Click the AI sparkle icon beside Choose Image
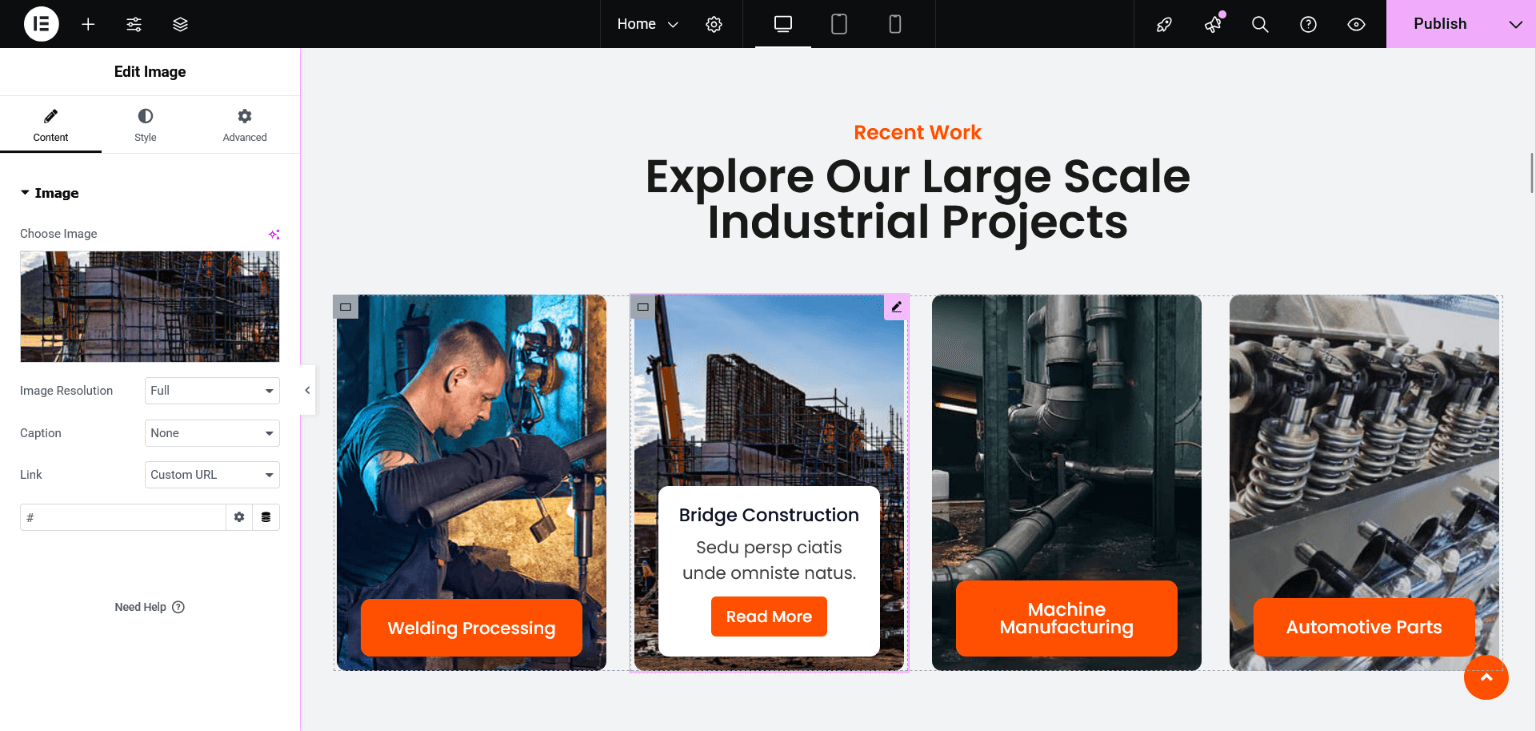Screen dimensions: 1536x731 274,234
